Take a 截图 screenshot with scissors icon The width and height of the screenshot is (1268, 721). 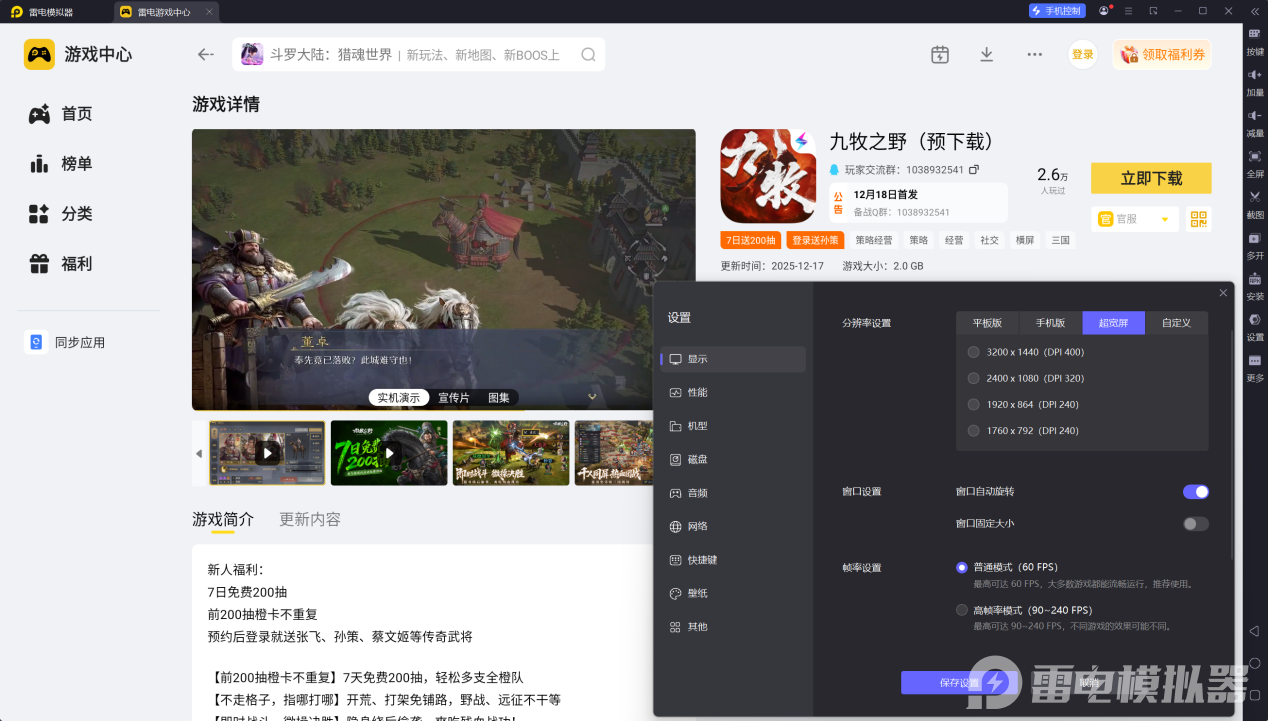tap(1255, 197)
